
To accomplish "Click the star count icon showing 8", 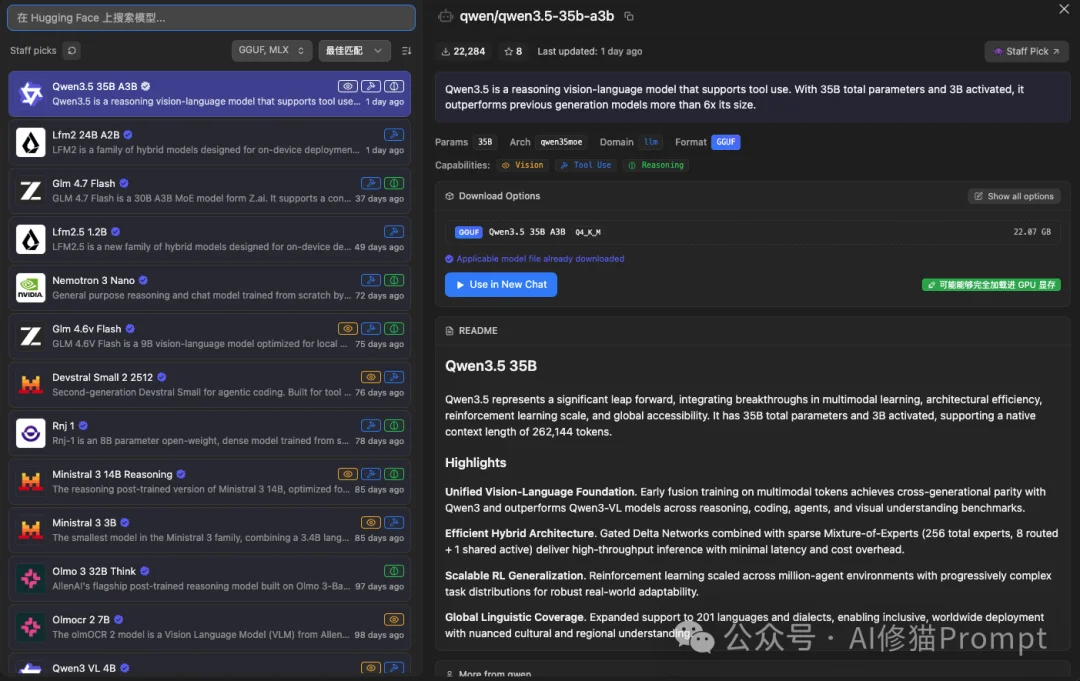I will [x=509, y=51].
